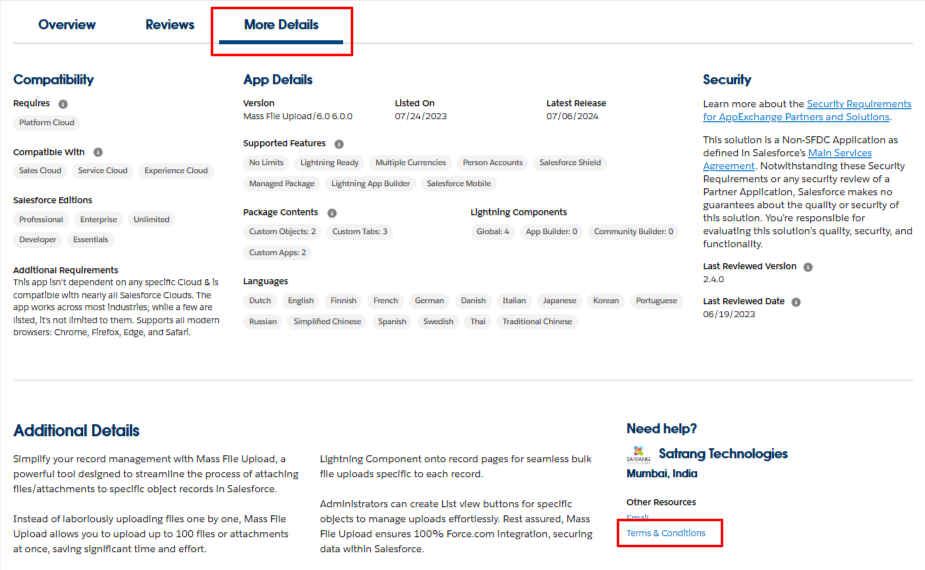Click the Multiple Currencies tag
925x570 pixels.
pyautogui.click(x=411, y=163)
